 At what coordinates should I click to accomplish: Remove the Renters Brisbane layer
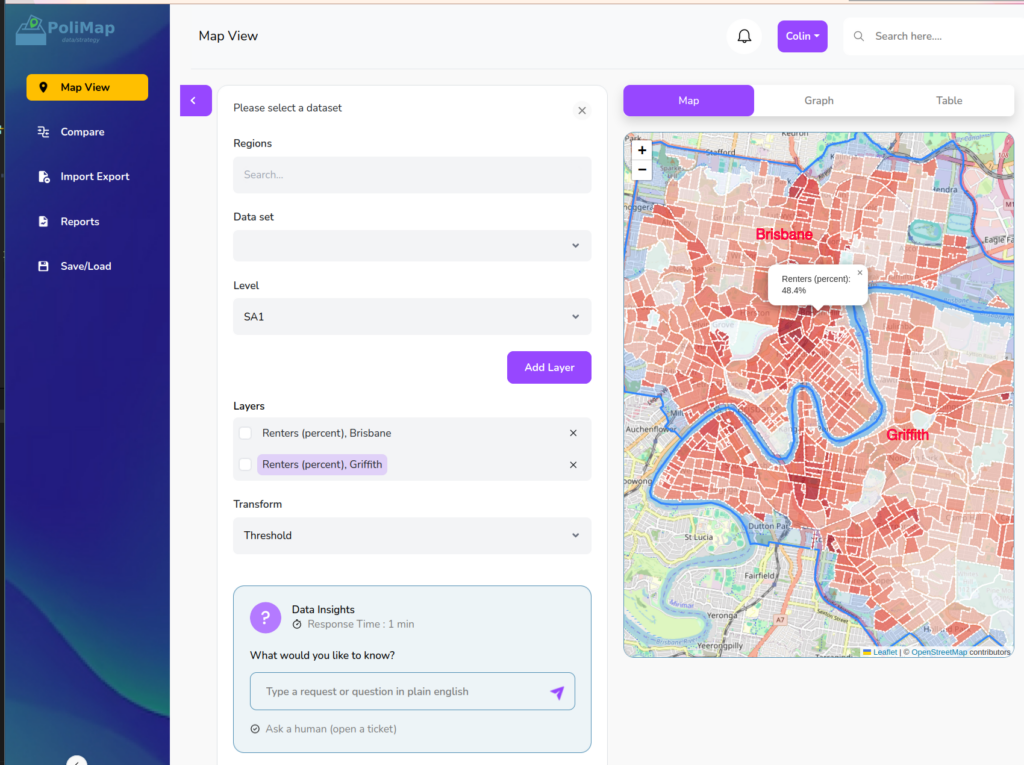(x=573, y=433)
